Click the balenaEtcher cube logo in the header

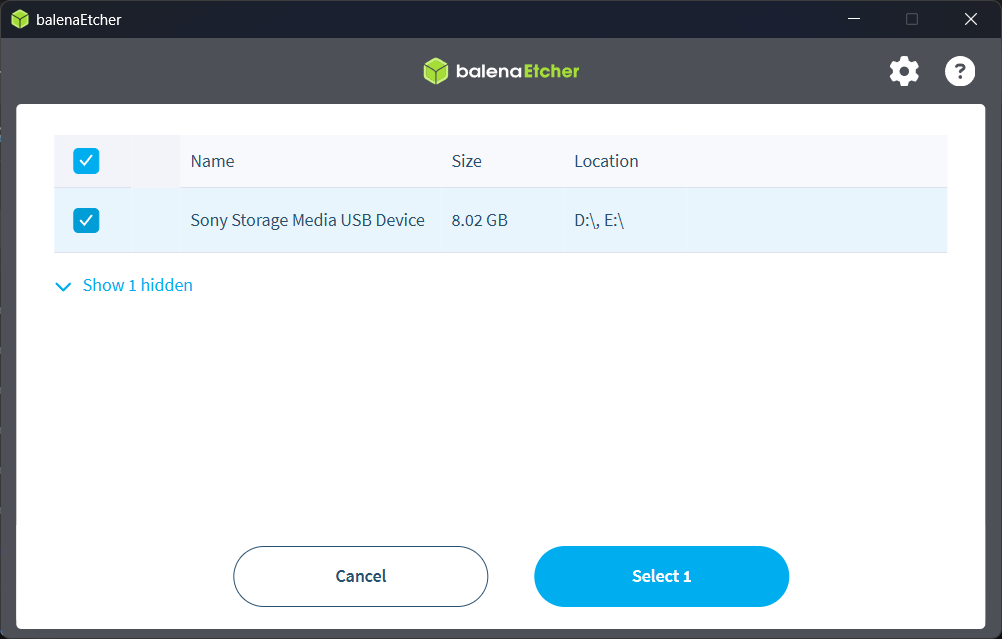pos(435,70)
